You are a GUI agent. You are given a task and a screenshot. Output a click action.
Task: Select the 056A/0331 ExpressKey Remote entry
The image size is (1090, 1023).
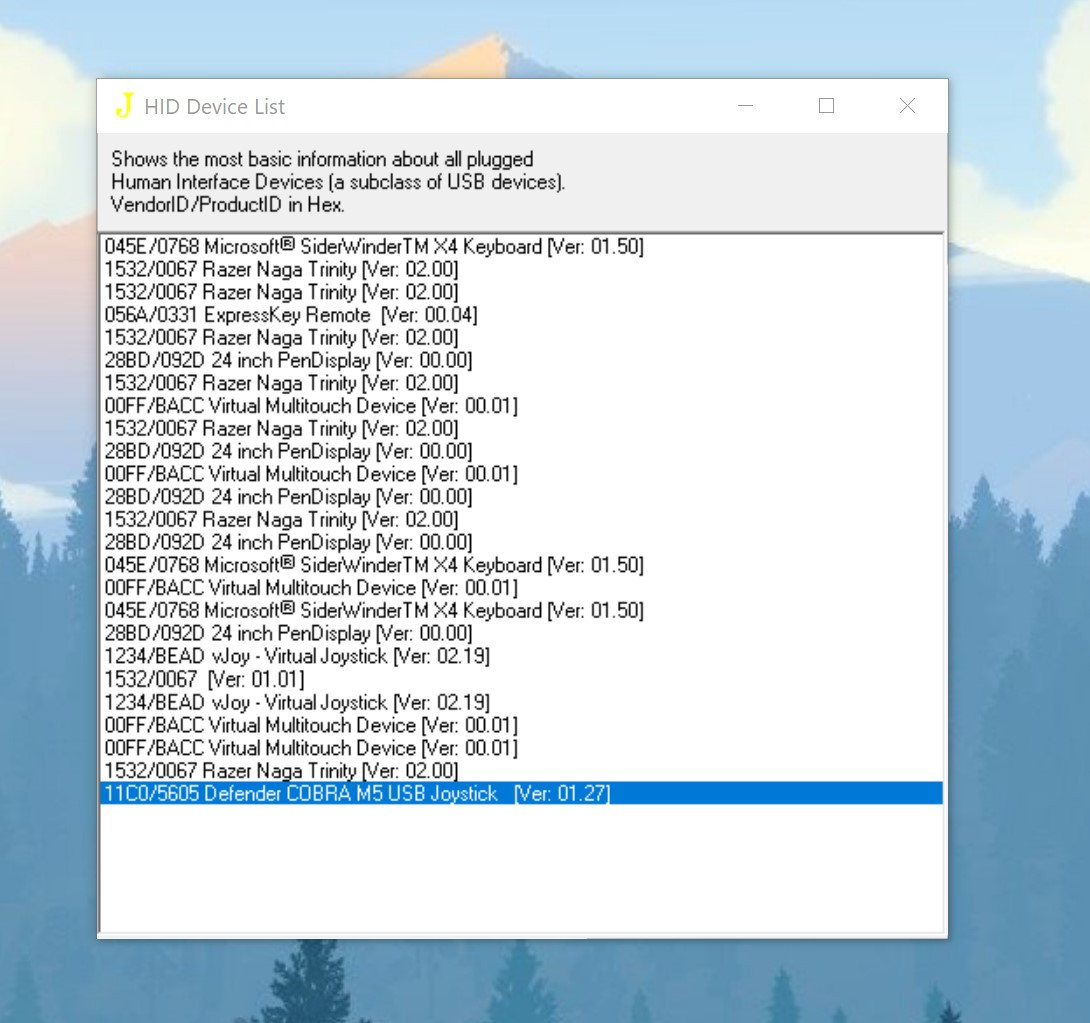(x=521, y=315)
